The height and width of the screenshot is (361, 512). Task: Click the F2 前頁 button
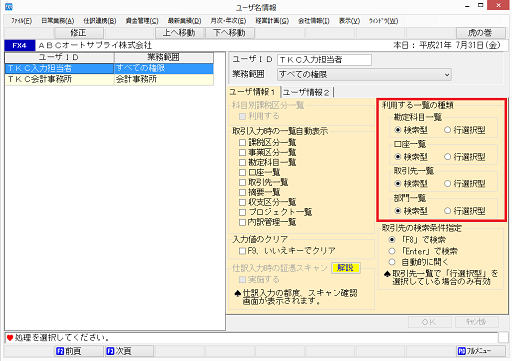79,351
